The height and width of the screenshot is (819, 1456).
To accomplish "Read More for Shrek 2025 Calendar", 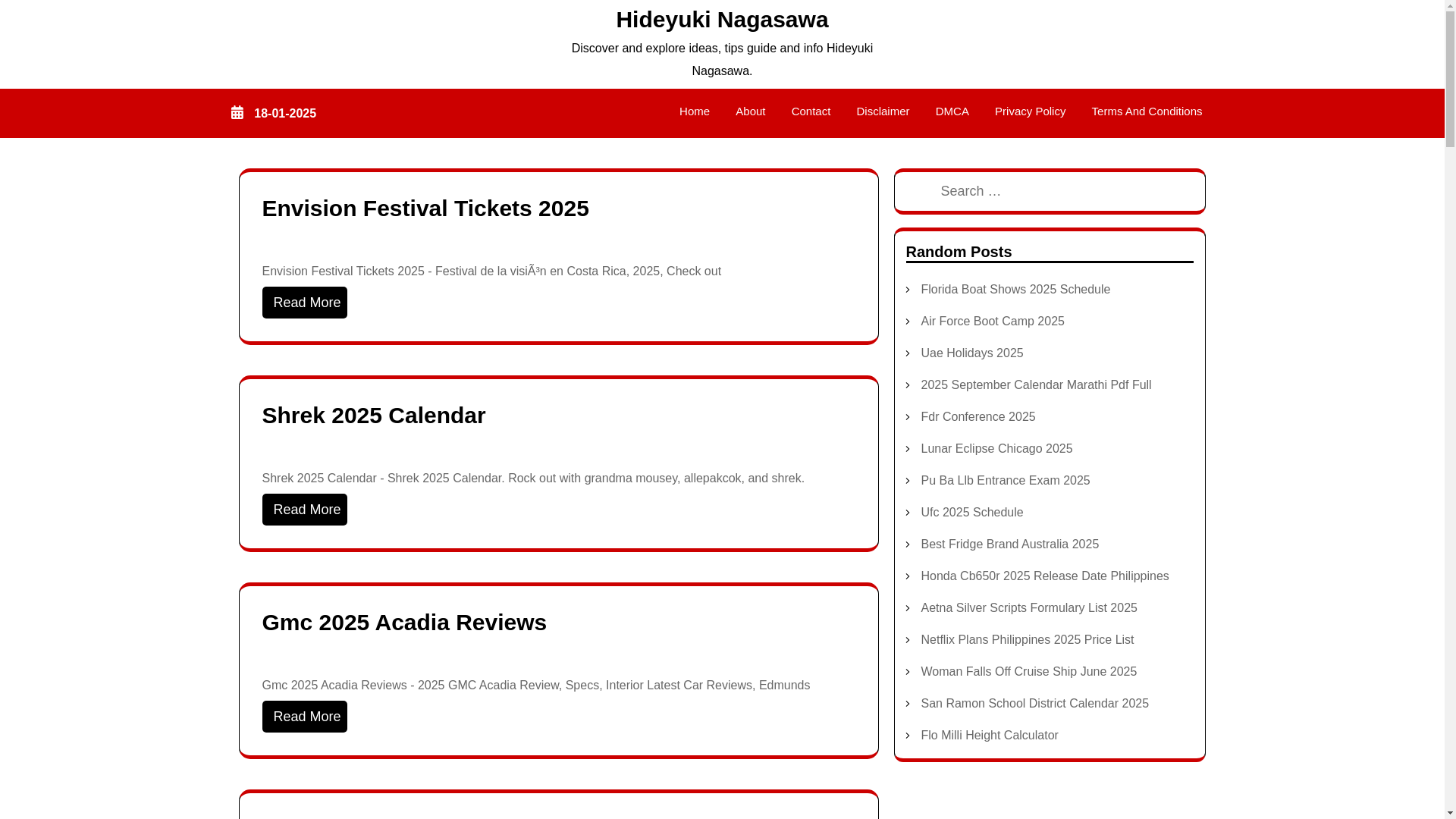I will click(305, 510).
